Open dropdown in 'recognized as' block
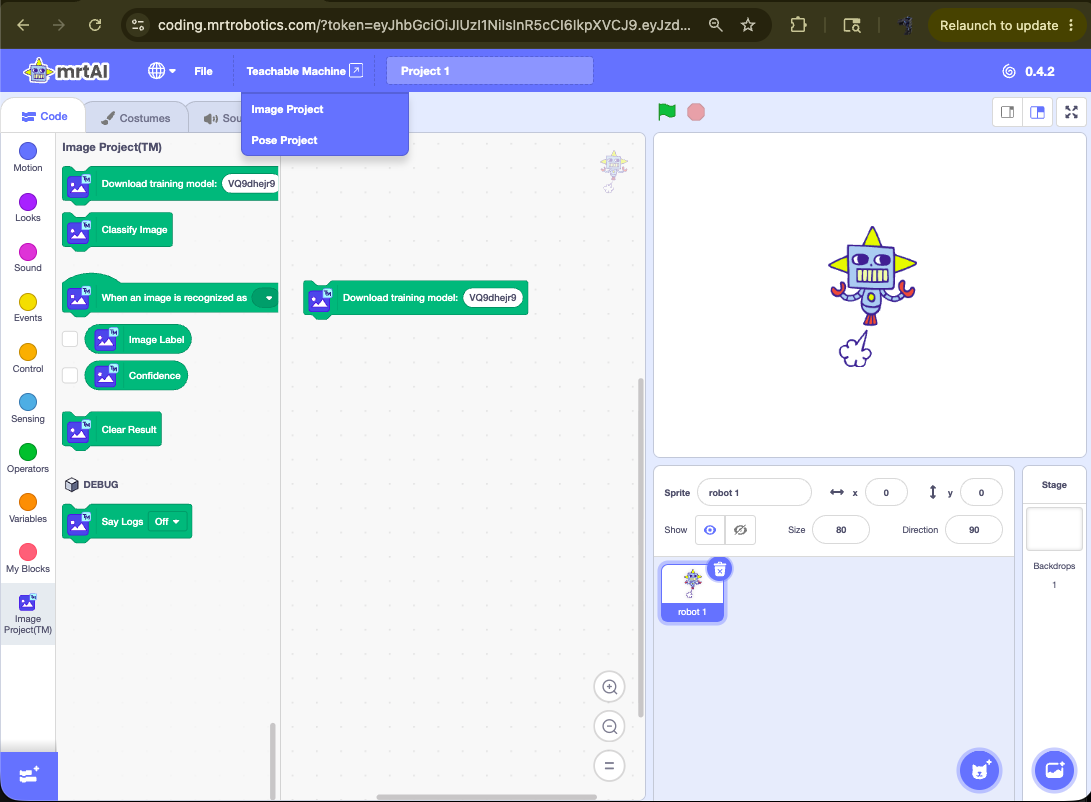This screenshot has height=802, width=1091. pos(264,298)
